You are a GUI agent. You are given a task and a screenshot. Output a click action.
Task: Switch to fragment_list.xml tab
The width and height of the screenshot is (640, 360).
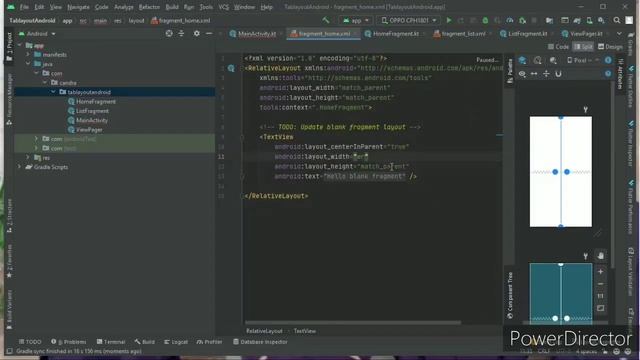pos(460,33)
